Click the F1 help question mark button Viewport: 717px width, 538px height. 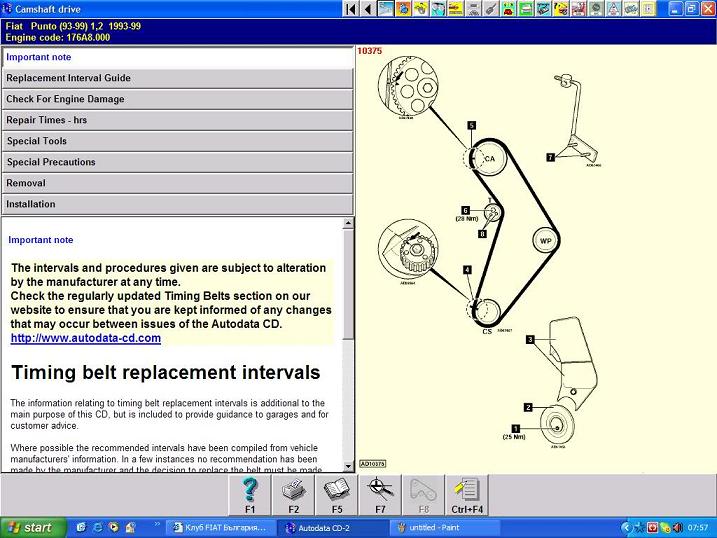(x=251, y=493)
